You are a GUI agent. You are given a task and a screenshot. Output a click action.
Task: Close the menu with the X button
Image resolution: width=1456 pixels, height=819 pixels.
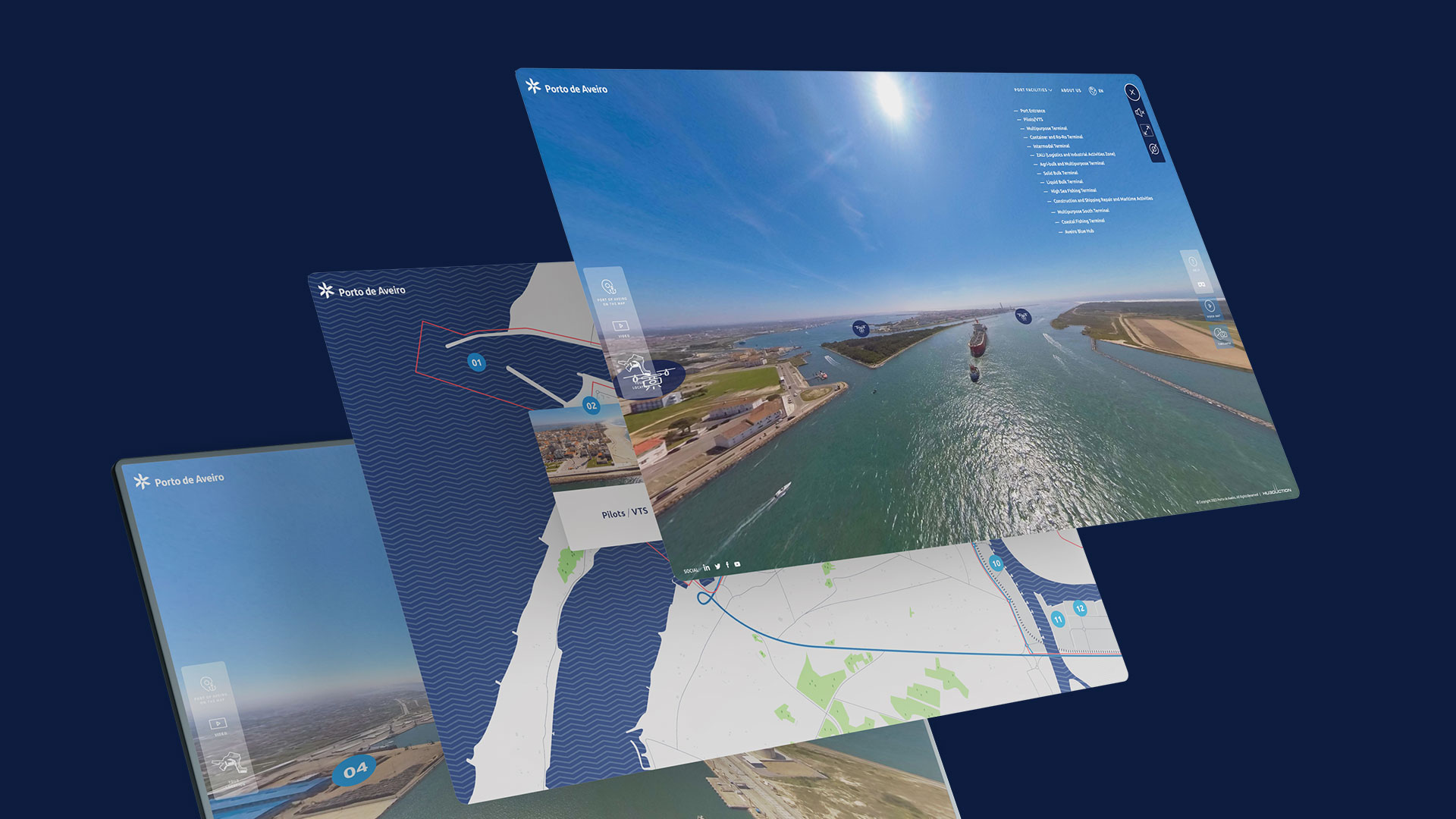click(1131, 93)
